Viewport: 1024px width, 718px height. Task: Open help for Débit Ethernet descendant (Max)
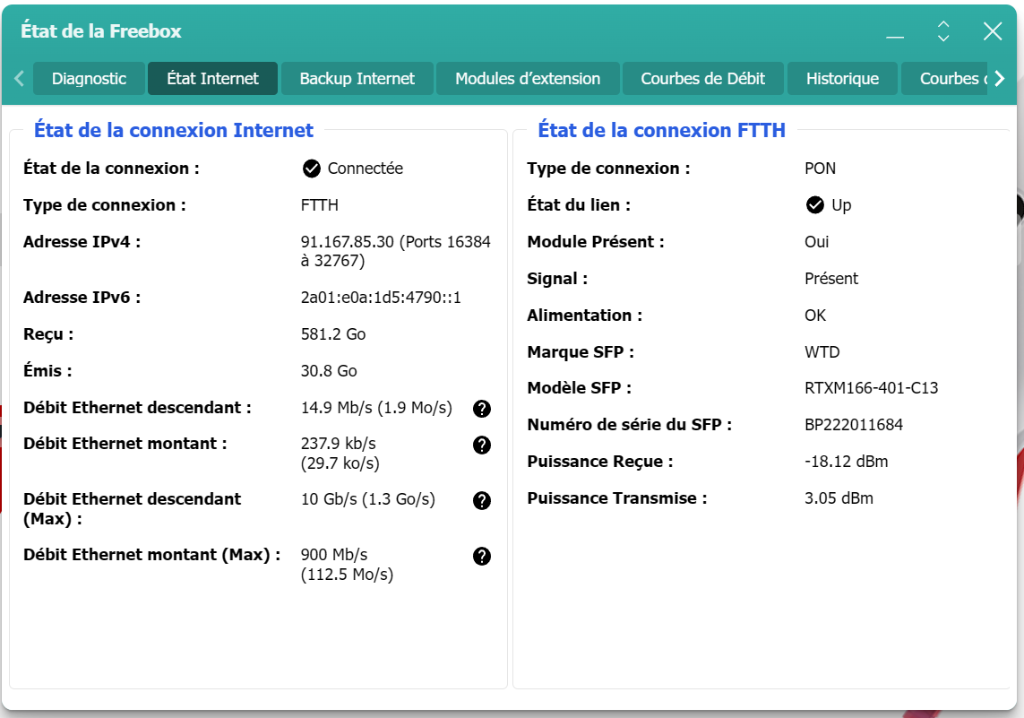(x=481, y=500)
